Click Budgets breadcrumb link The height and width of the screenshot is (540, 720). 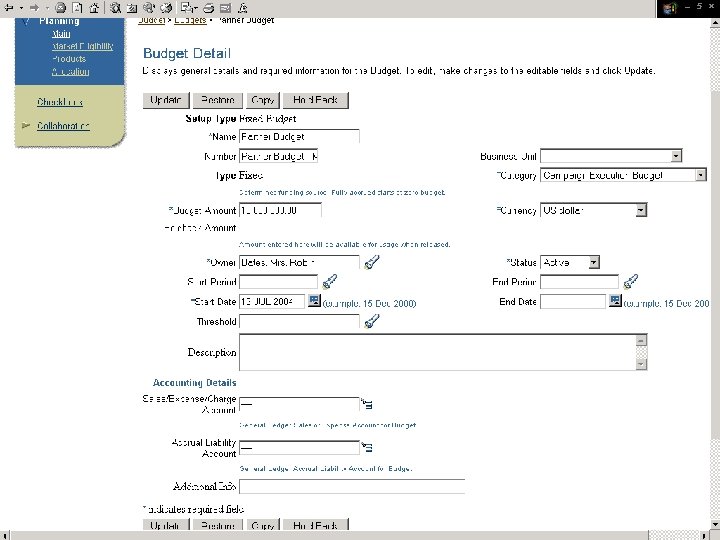tap(190, 20)
